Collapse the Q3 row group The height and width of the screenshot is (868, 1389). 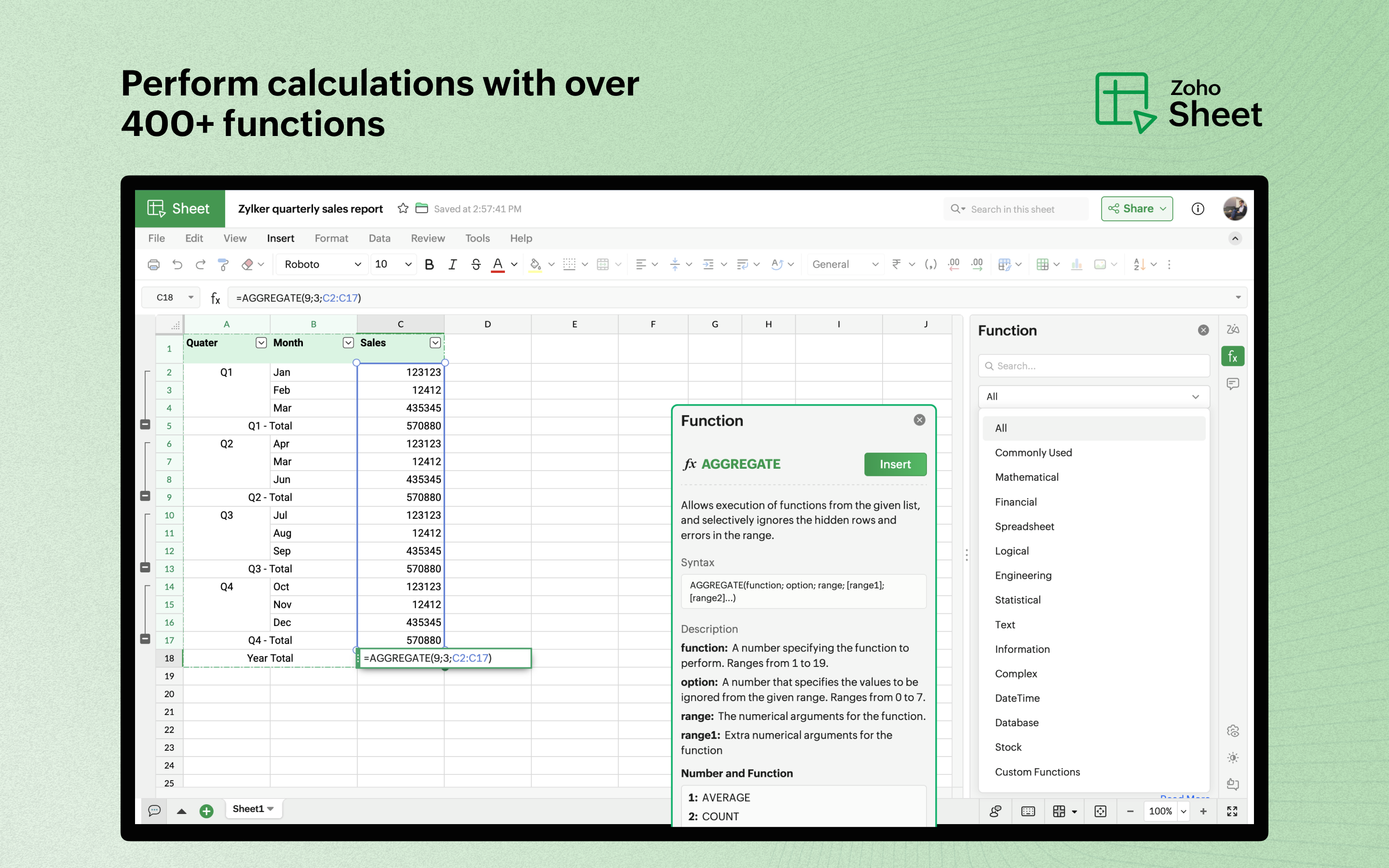(x=145, y=568)
